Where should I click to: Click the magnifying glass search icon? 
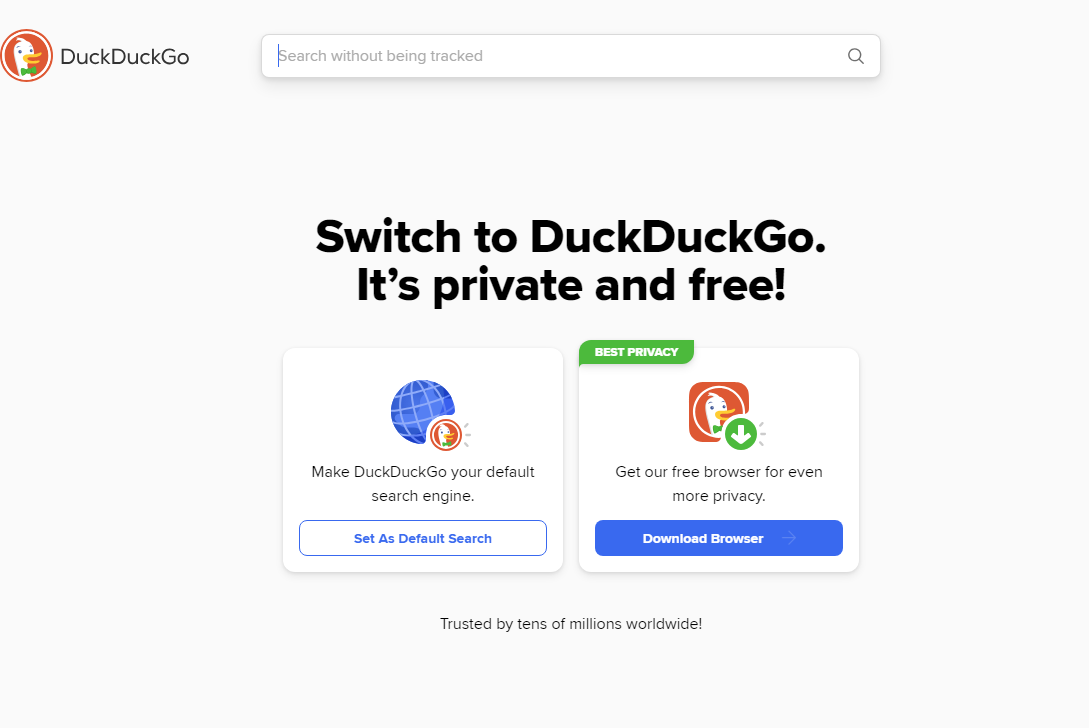[x=856, y=56]
